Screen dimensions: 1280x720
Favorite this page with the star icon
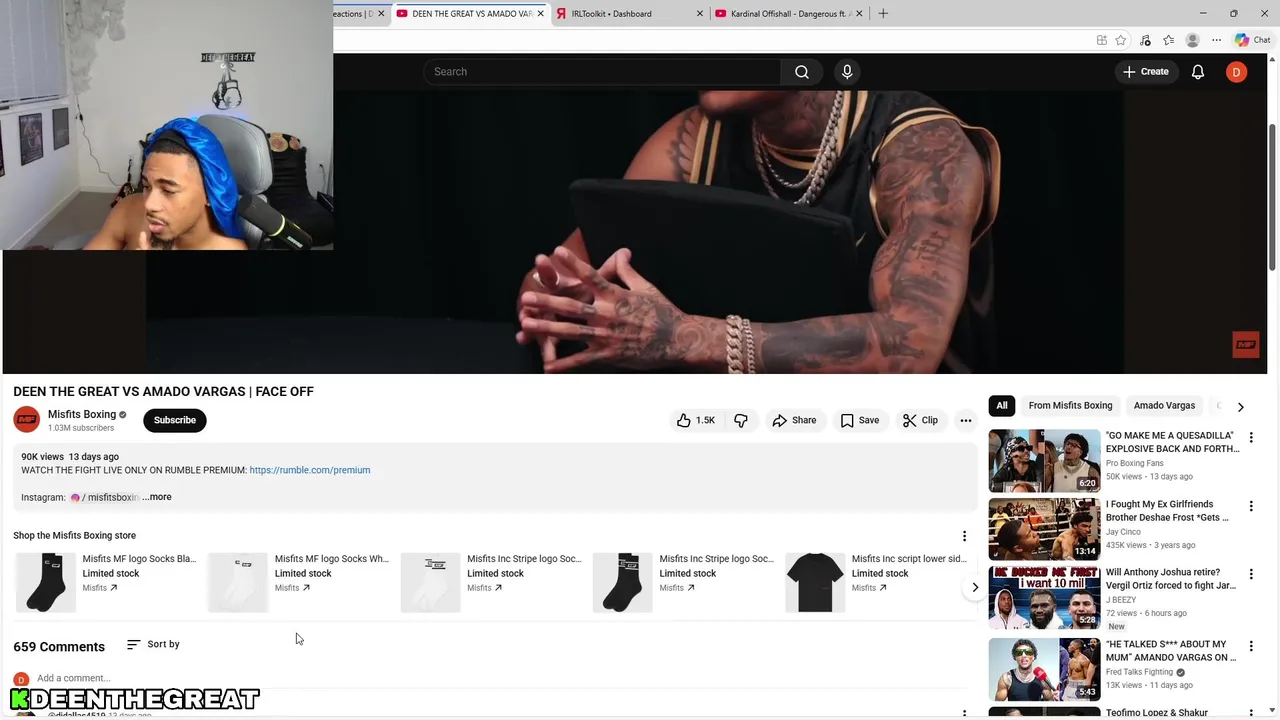(x=1121, y=40)
